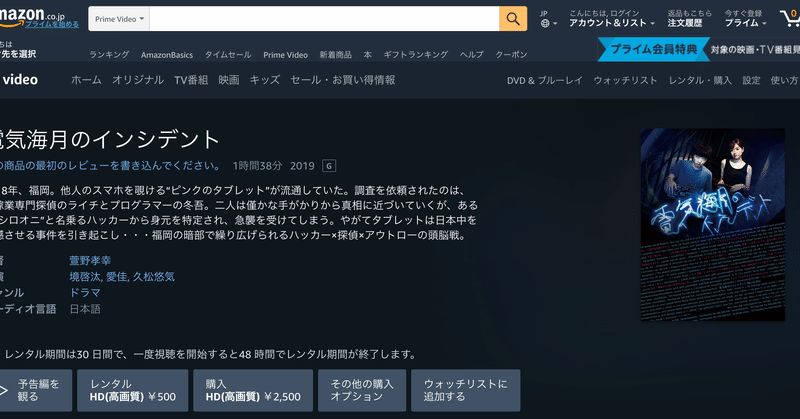Select the TV番組 tab
Viewport: 800px width, 419px height.
tap(191, 80)
